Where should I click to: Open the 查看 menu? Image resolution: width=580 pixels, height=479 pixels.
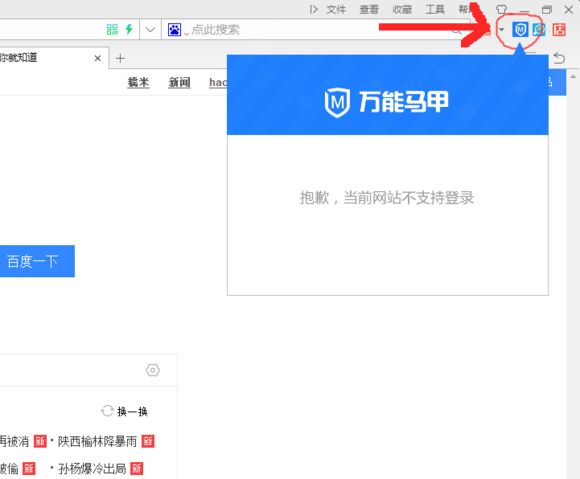(x=369, y=9)
